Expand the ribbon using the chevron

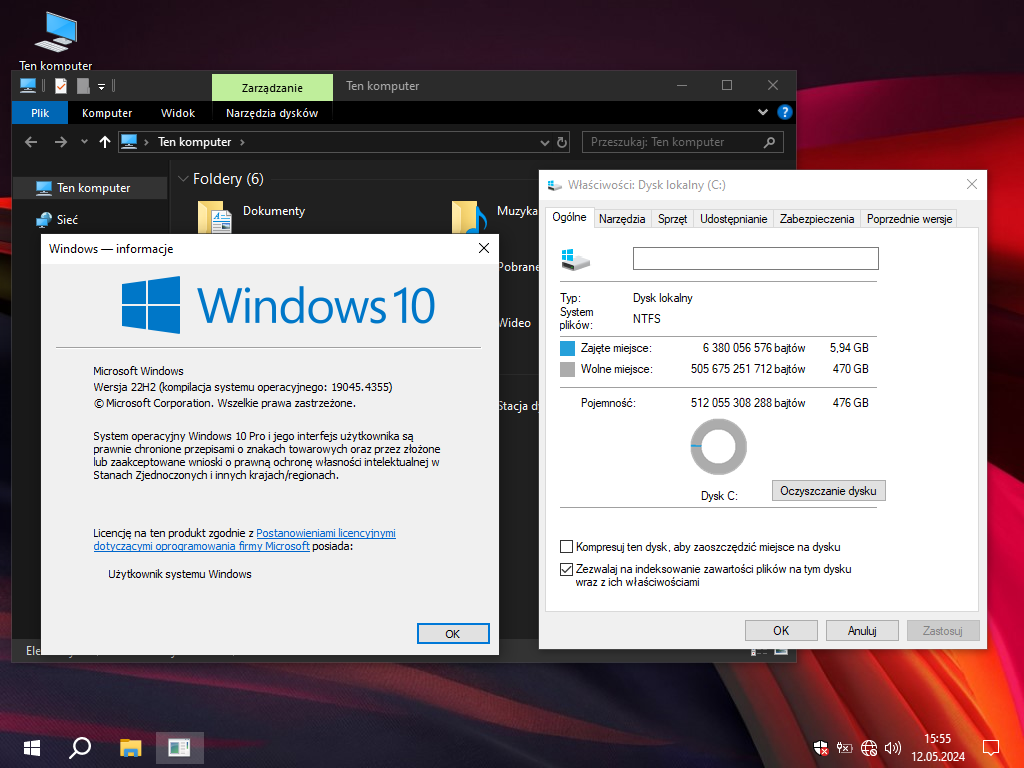coord(764,113)
